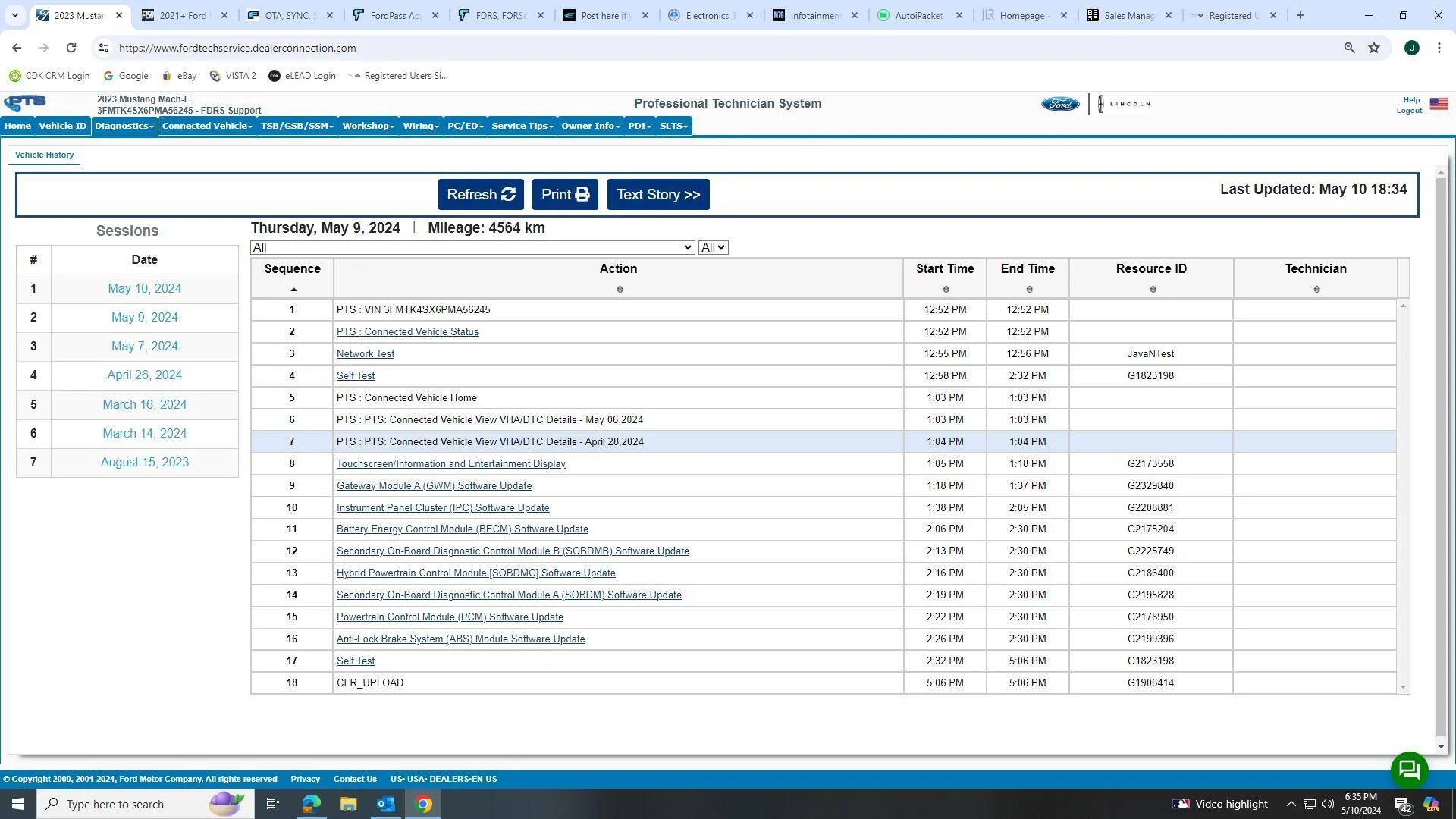This screenshot has width=1456, height=819.
Task: Click the Windows search box
Action: pyautogui.click(x=146, y=804)
